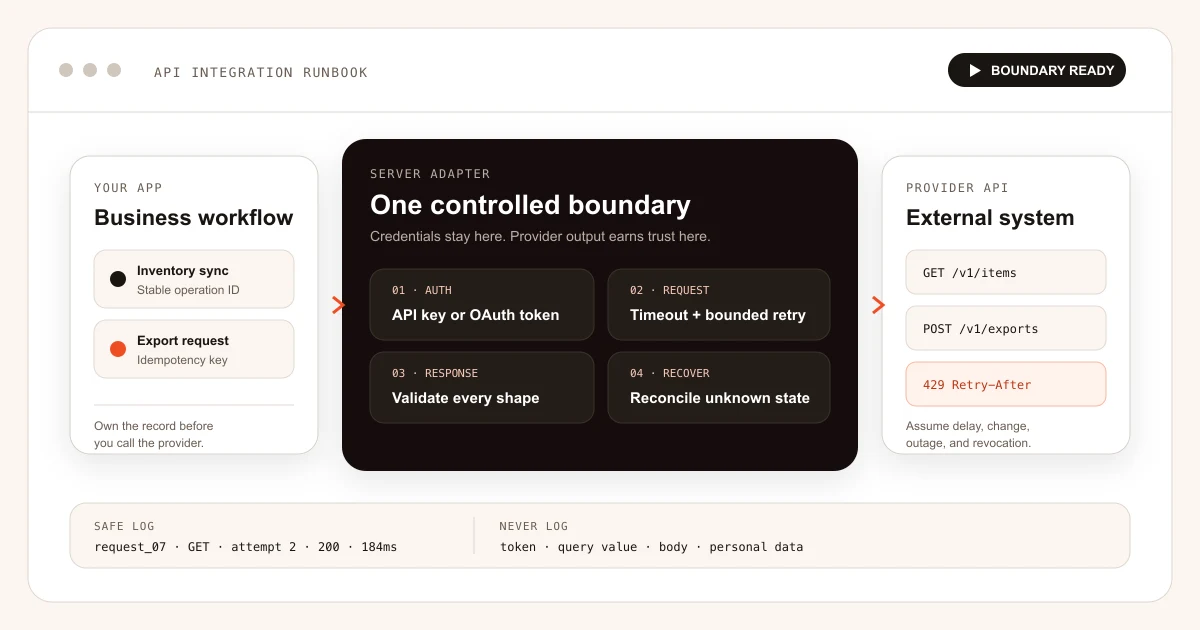Click the Boundary Ready button
This screenshot has height=630, width=1200.
tap(1037, 70)
